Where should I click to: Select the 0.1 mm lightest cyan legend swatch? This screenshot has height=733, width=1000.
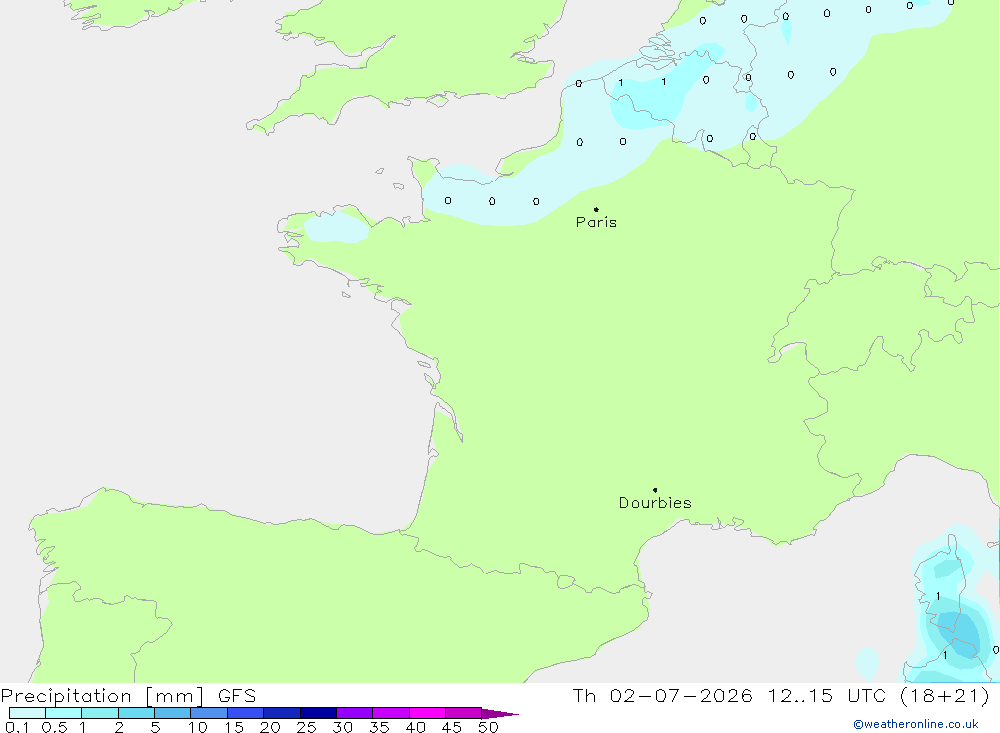click(27, 713)
